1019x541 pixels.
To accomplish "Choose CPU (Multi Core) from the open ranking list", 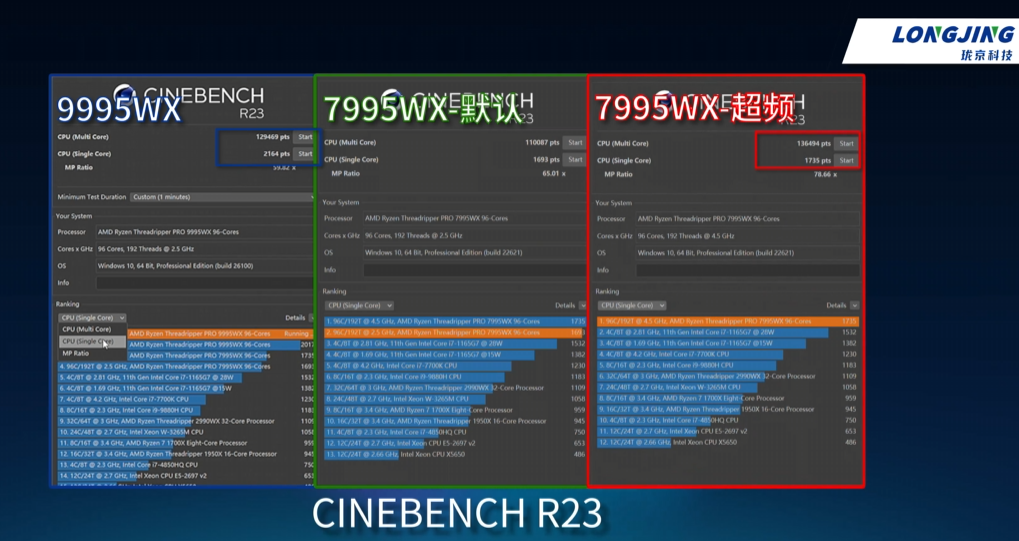I will coord(87,329).
